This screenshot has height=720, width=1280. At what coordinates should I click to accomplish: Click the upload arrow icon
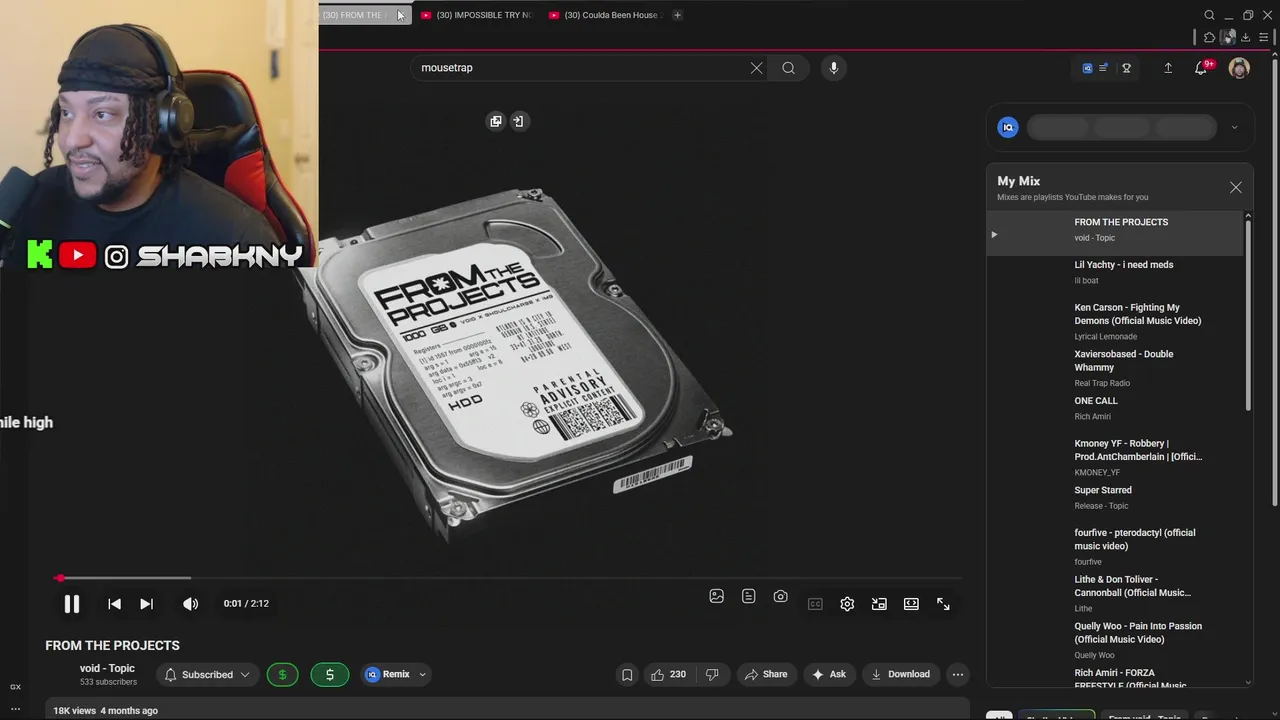(x=1168, y=68)
